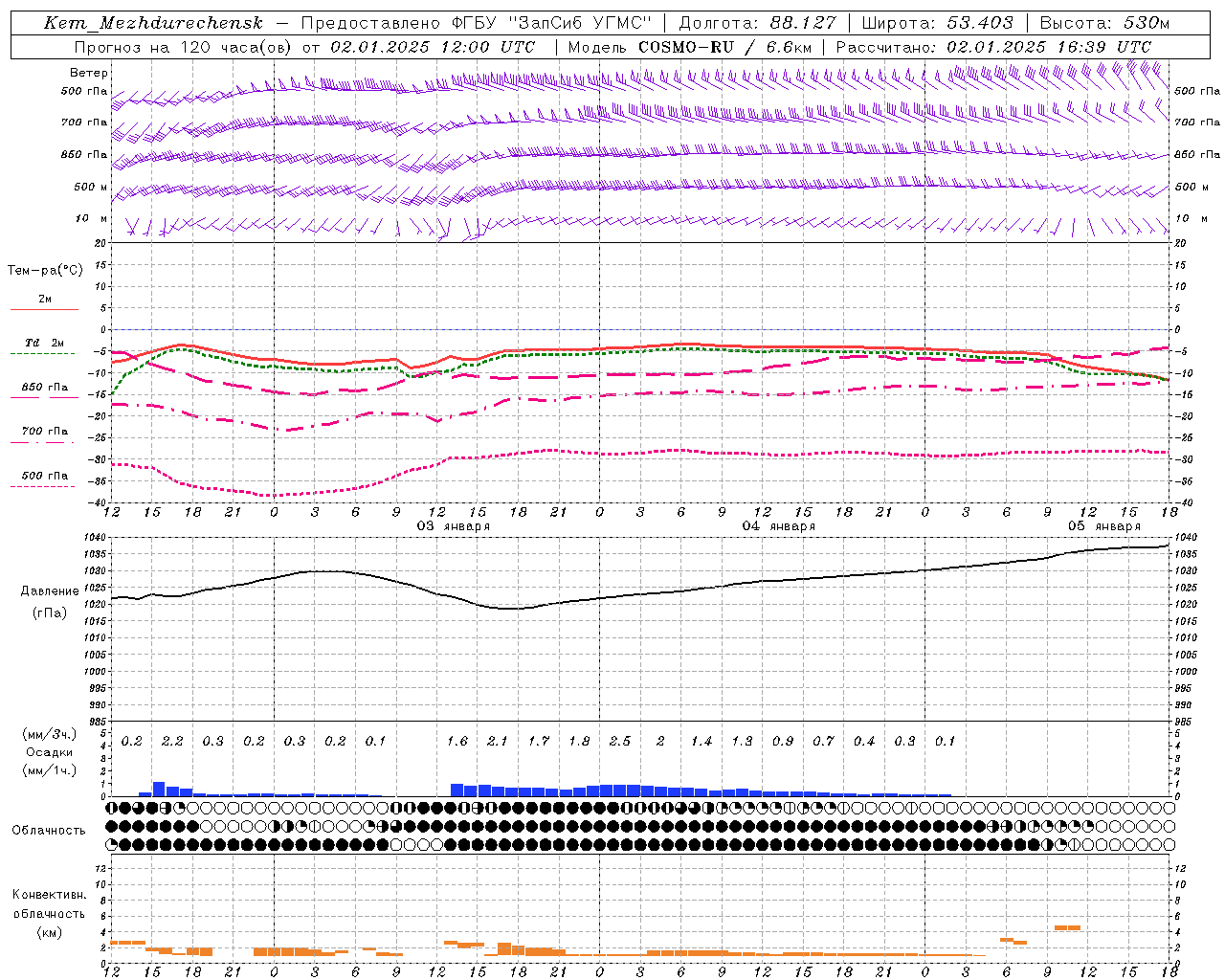Click the (мм/1ч.) units label
Screen dimensions: 1225x980
click(50, 770)
